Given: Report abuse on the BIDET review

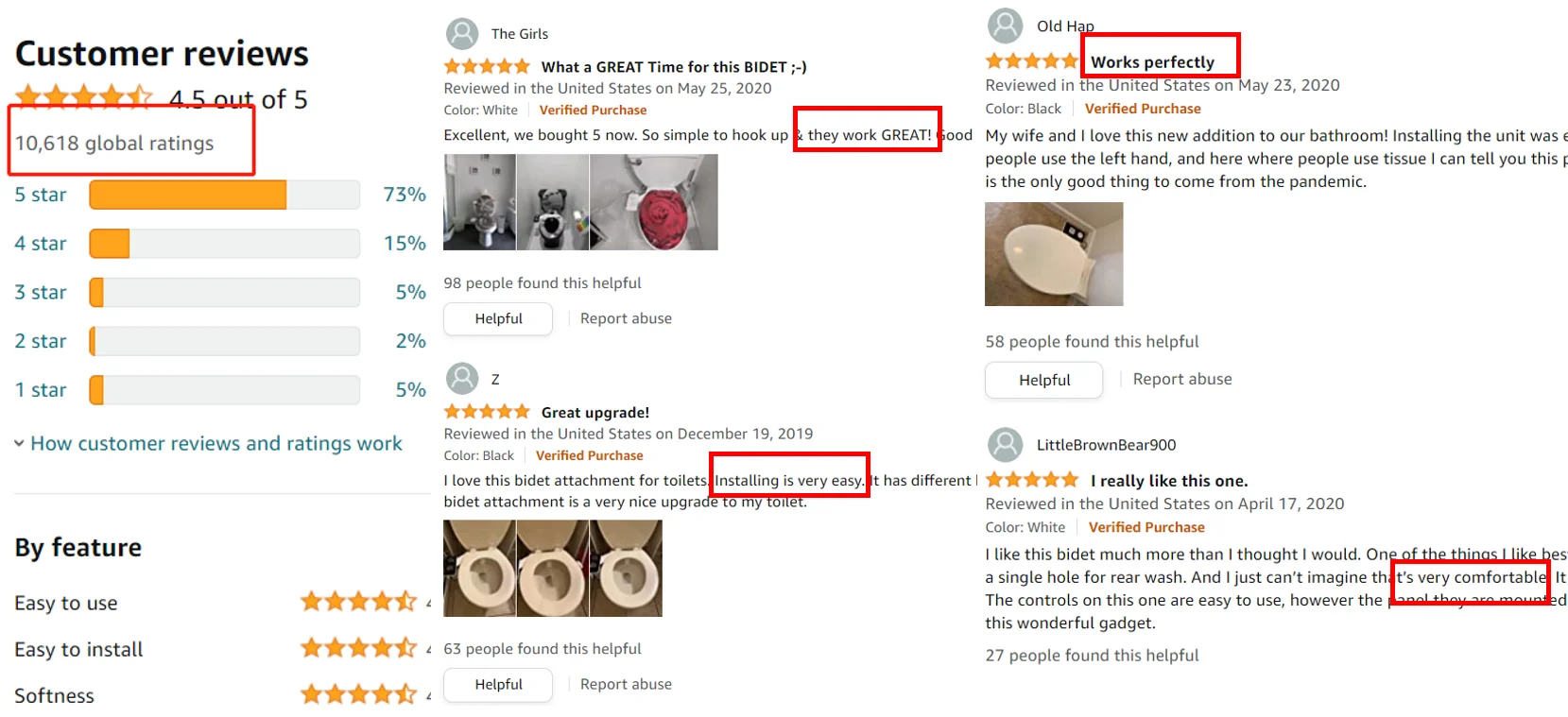Looking at the screenshot, I should pos(626,318).
